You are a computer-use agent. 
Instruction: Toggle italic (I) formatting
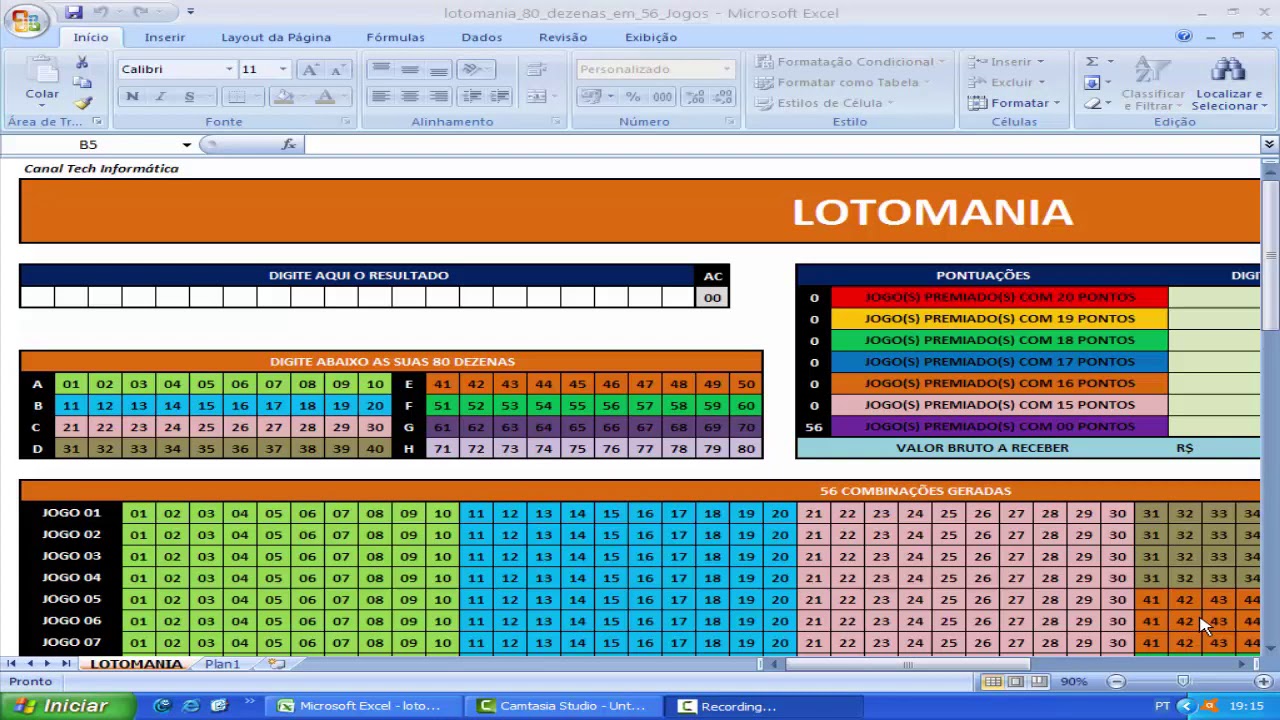tap(160, 97)
